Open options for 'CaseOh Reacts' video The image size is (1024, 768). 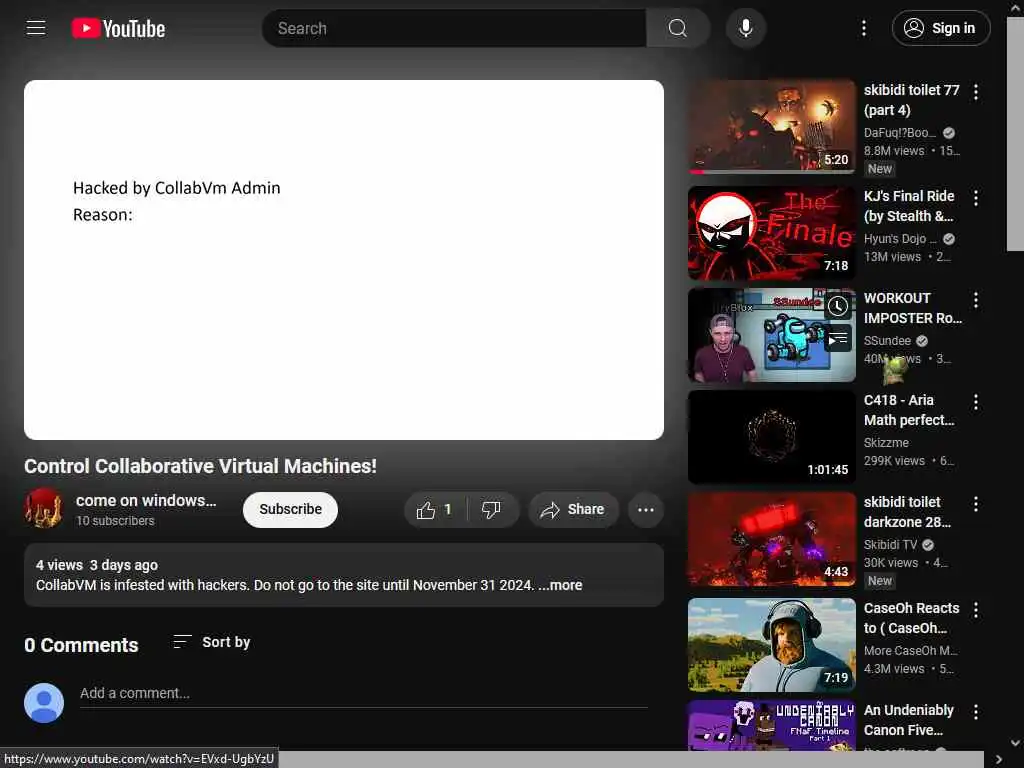[976, 610]
